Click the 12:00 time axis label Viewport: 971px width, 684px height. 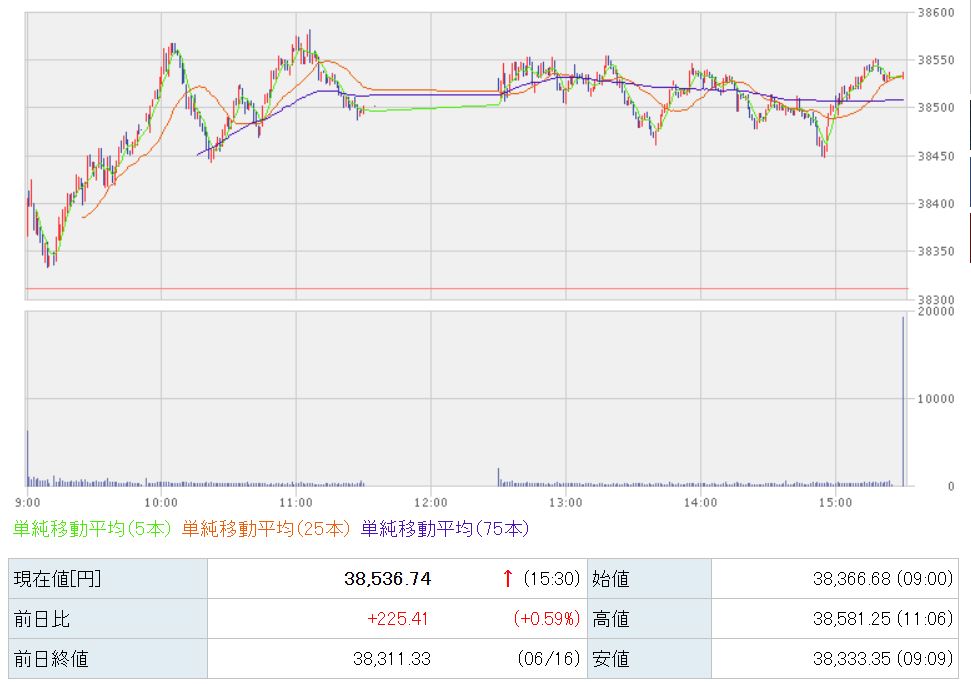pos(431,503)
